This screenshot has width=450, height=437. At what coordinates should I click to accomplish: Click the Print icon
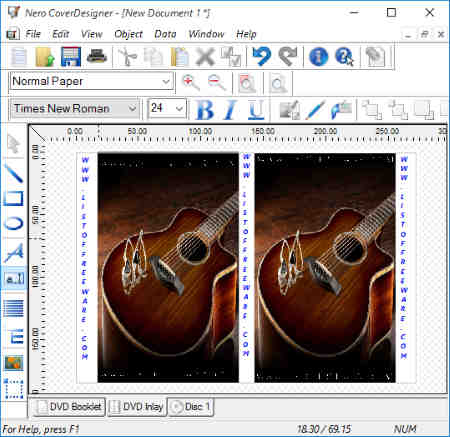click(x=97, y=56)
